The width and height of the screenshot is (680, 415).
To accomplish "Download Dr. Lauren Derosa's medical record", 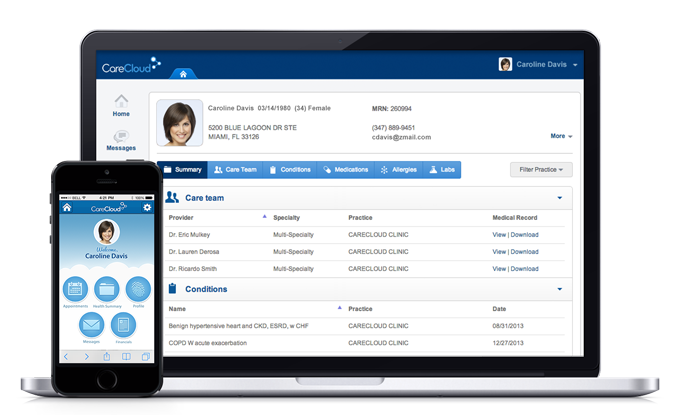I will pyautogui.click(x=524, y=252).
